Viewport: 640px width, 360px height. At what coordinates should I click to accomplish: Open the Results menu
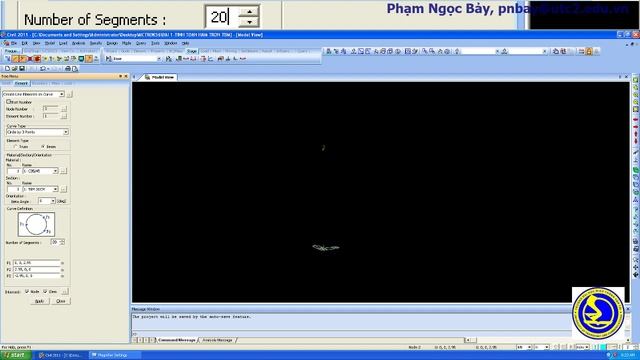(96, 43)
